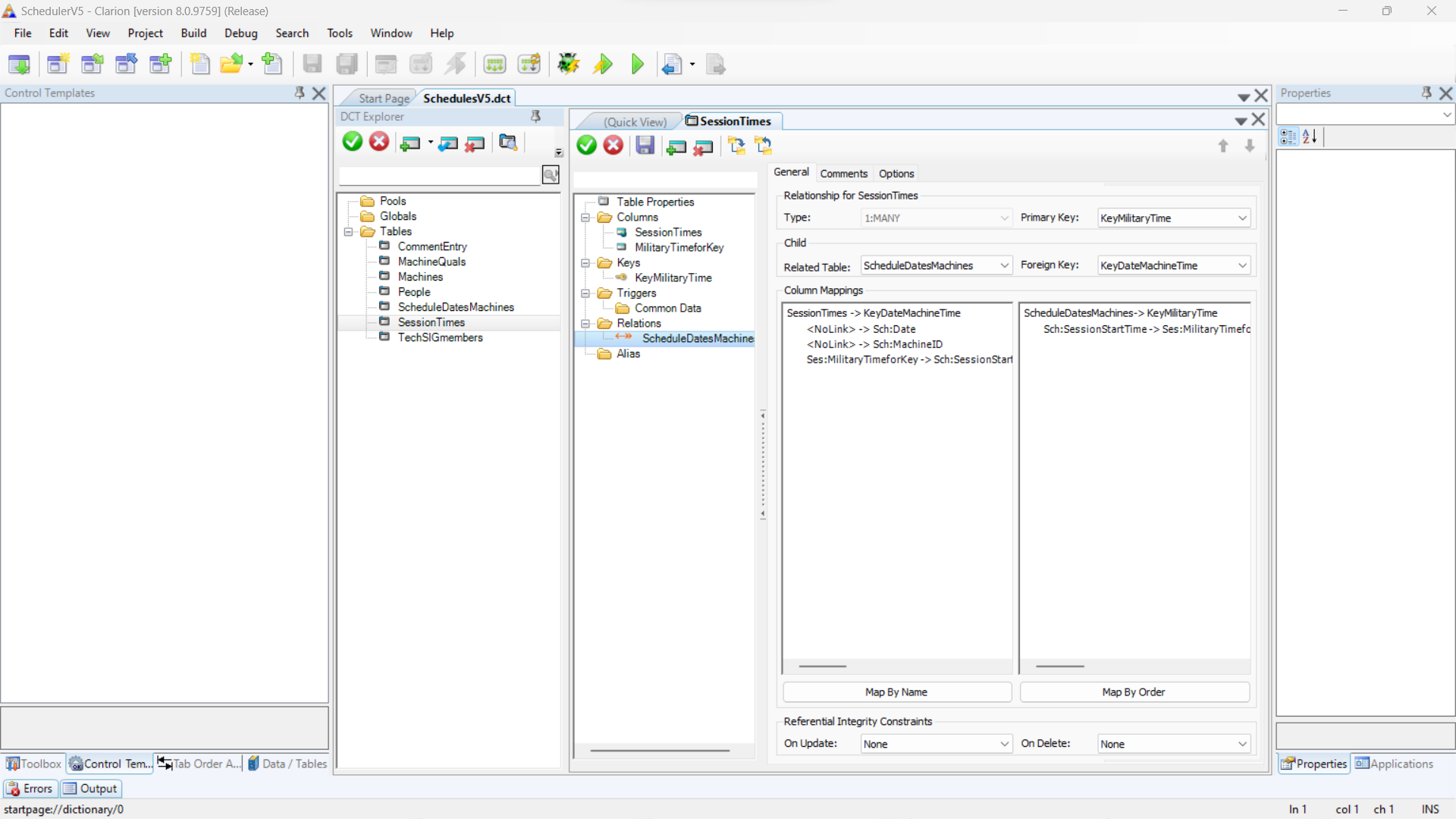Click green checkmark in DCT Explorer toolbar
The width and height of the screenshot is (1456, 819).
[x=352, y=142]
